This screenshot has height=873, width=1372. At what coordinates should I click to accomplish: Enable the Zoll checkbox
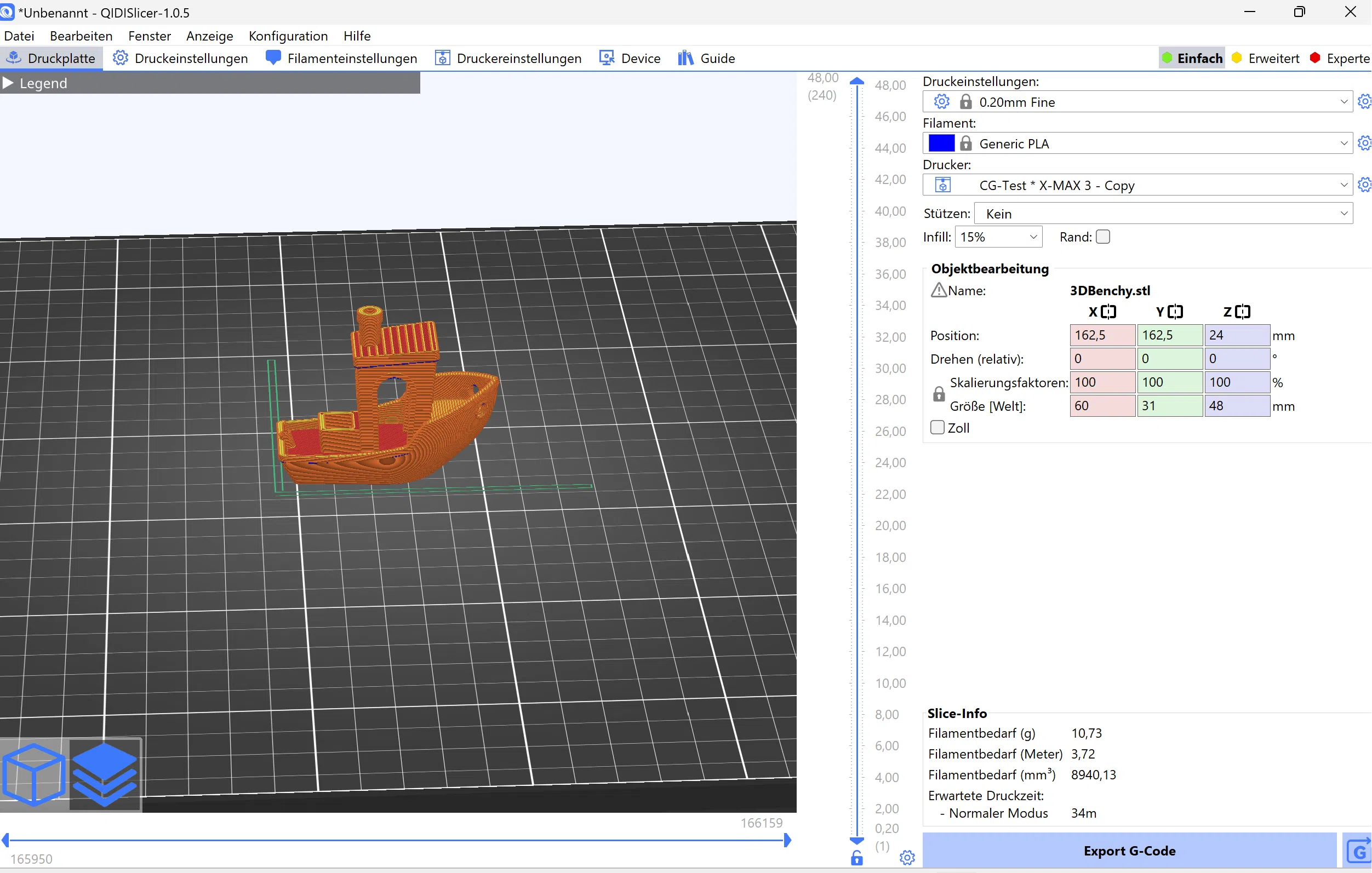[937, 427]
